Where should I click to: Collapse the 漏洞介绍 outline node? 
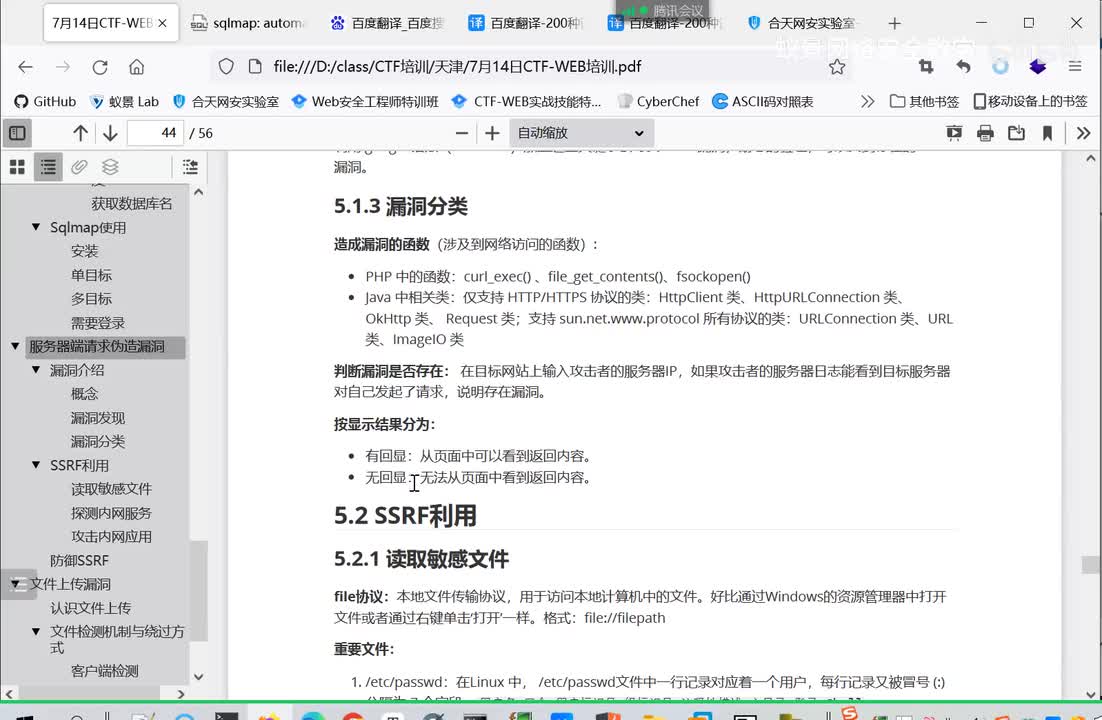(x=36, y=370)
